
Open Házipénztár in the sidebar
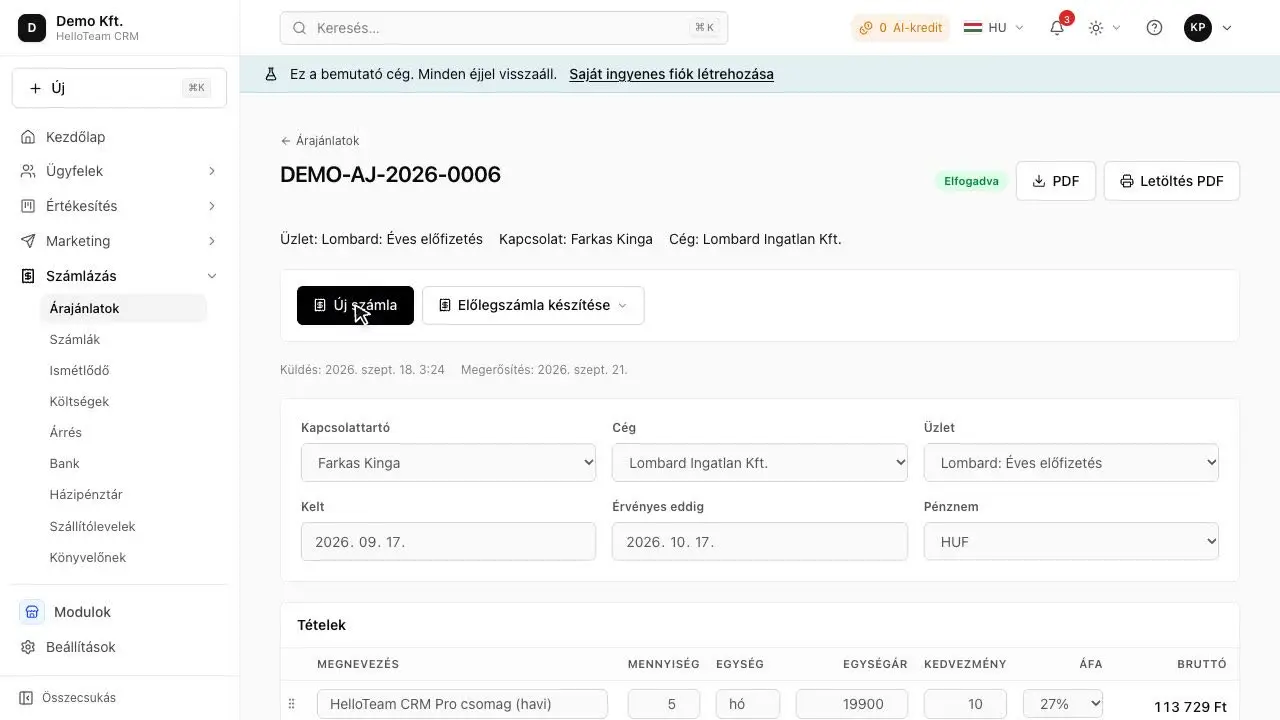pyautogui.click(x=86, y=494)
